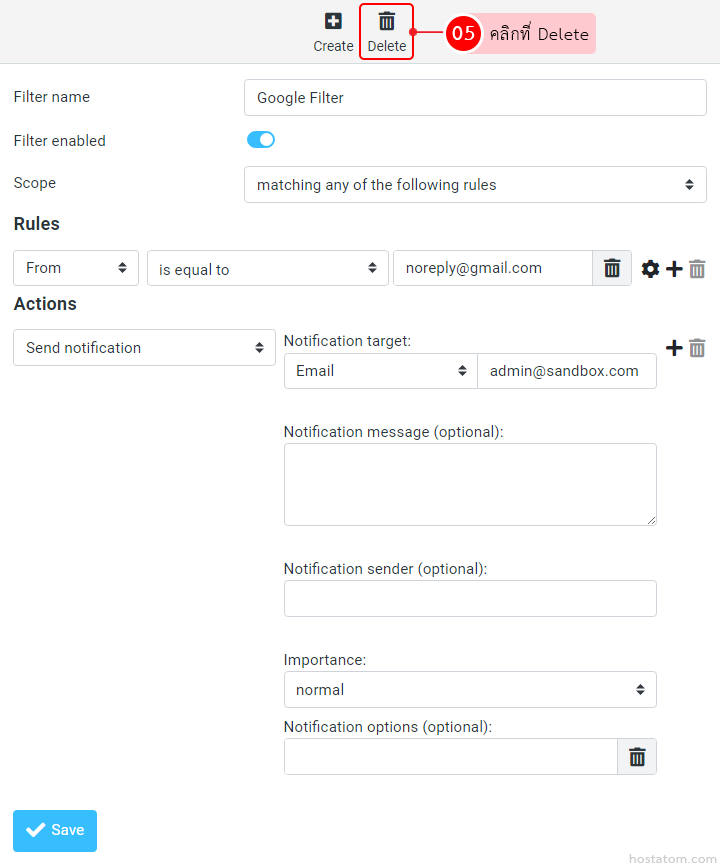The width and height of the screenshot is (720, 866).
Task: Click the Delete filter trash icon
Action: click(387, 21)
